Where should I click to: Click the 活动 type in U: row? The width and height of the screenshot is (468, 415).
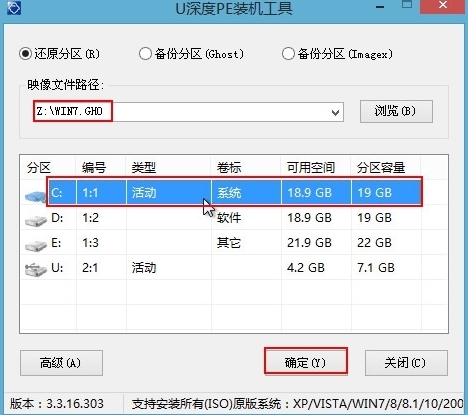pos(144,268)
